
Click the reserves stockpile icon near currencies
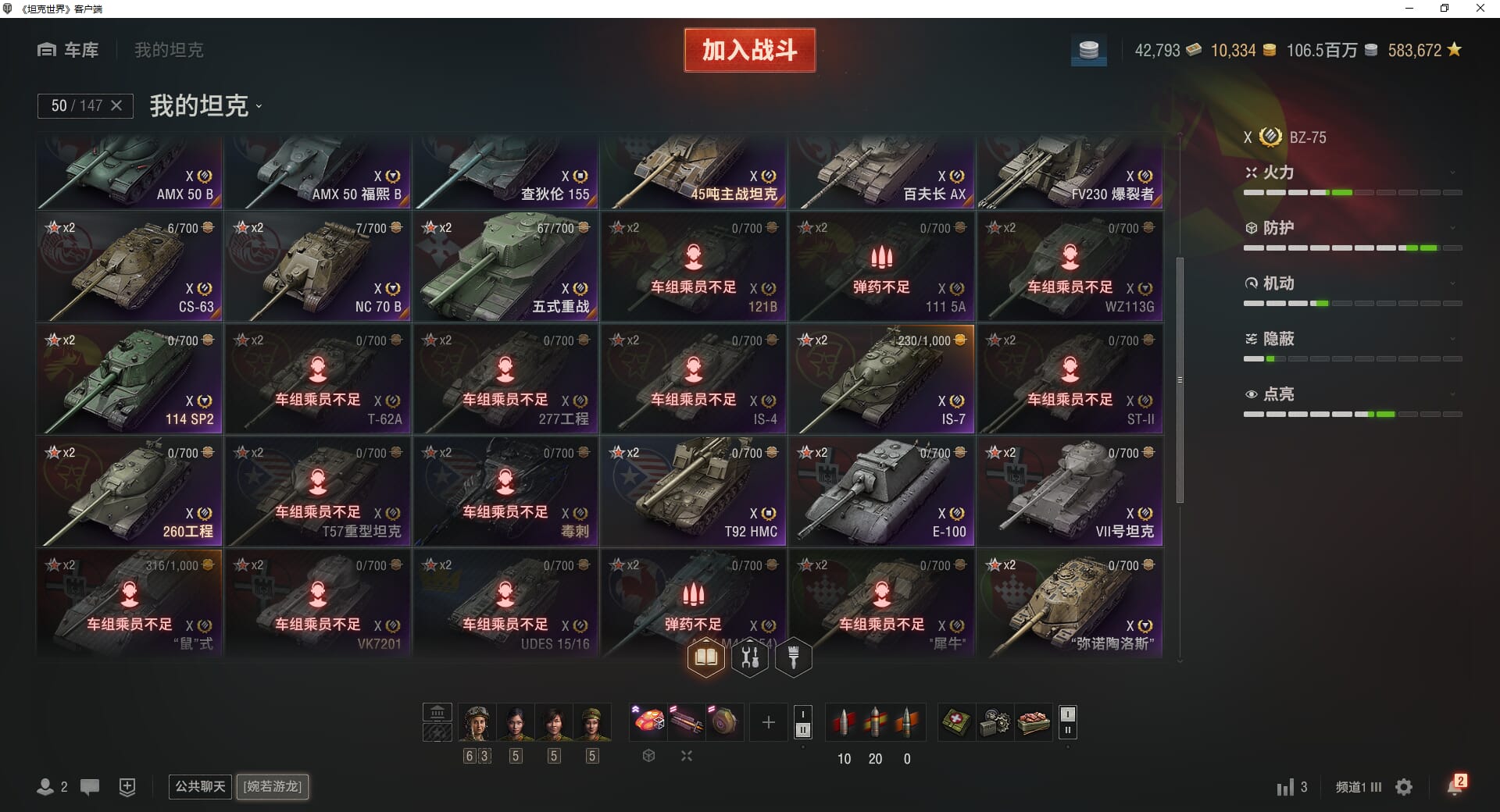1088,51
